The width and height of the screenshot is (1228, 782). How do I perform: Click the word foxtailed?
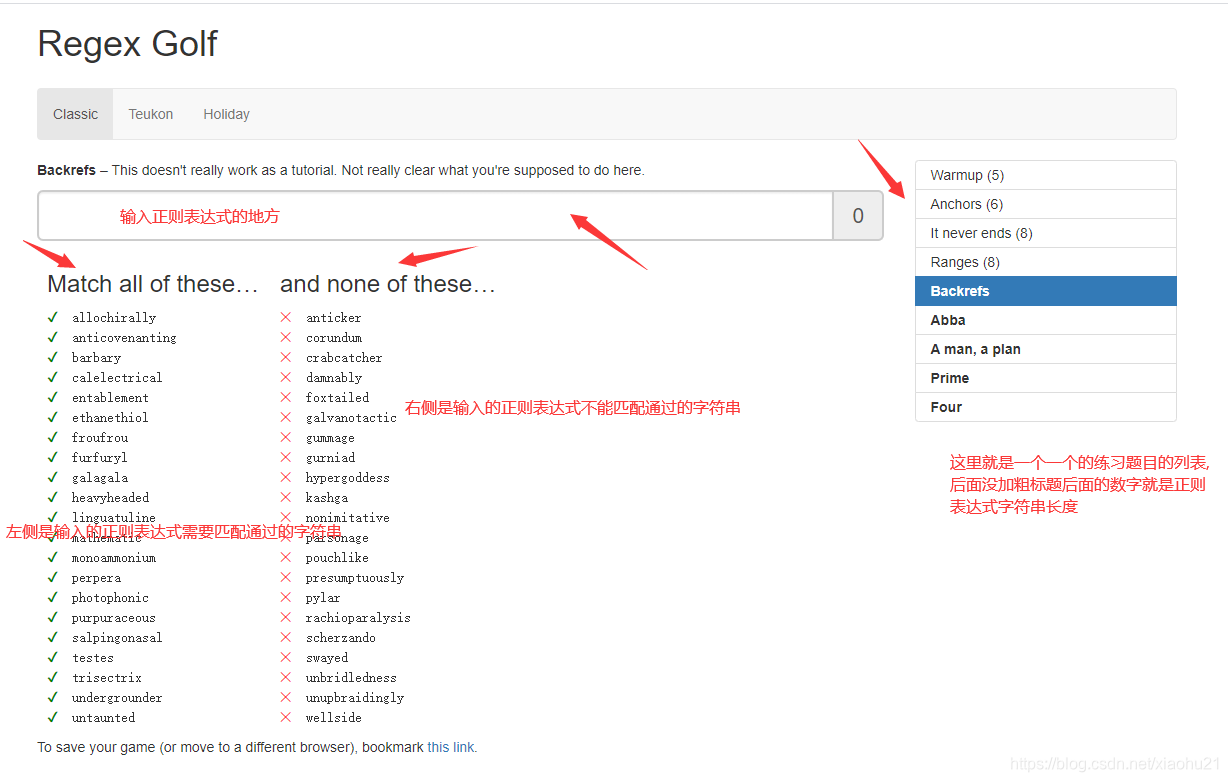coord(337,398)
